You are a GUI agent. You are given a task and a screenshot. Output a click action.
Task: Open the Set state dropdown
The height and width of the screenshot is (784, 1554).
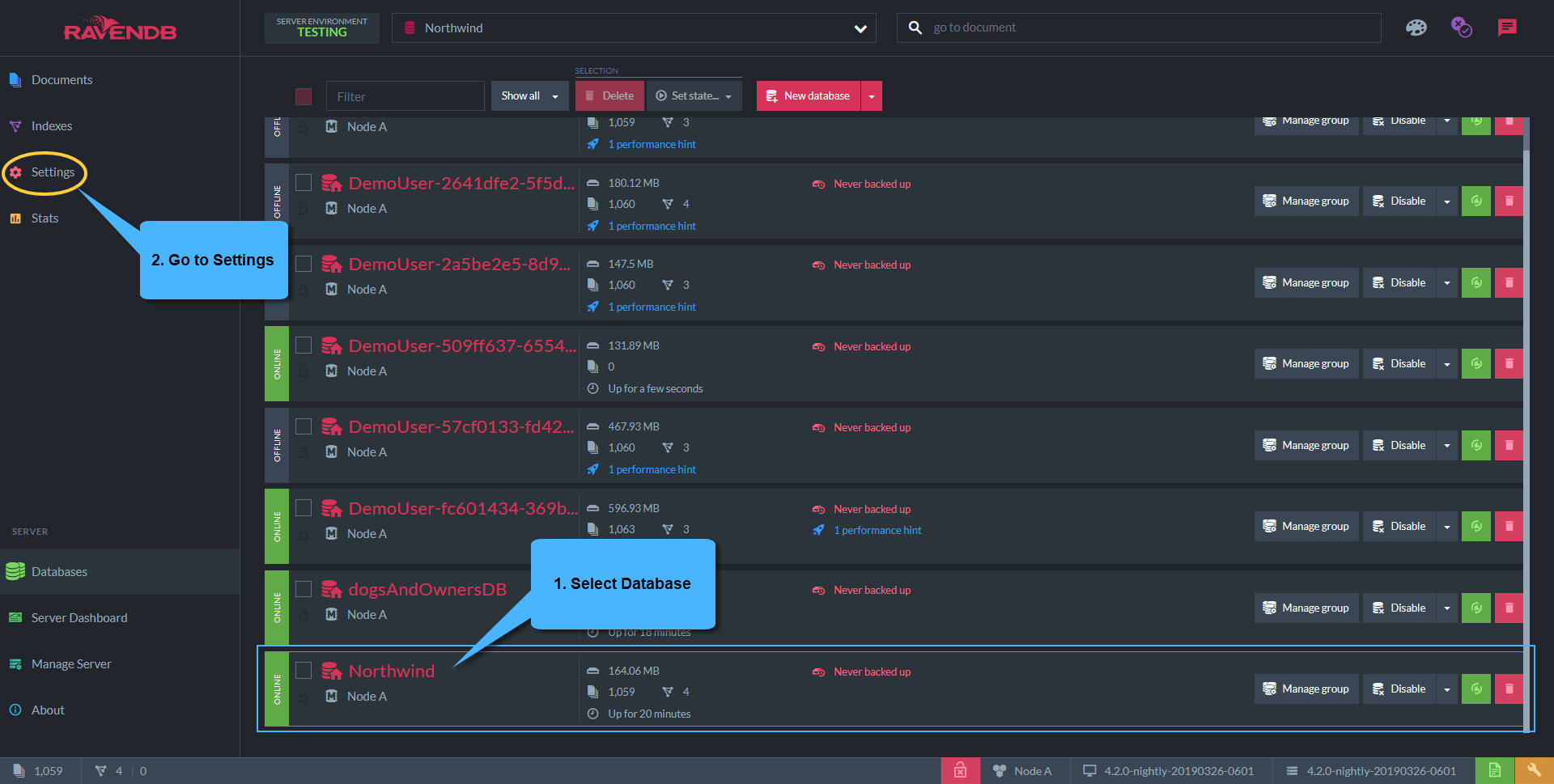pyautogui.click(x=694, y=95)
